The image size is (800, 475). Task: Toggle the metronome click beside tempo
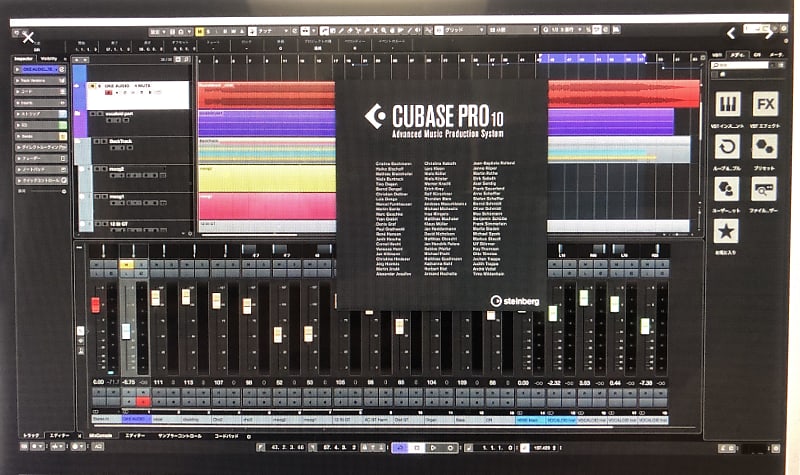[525, 447]
